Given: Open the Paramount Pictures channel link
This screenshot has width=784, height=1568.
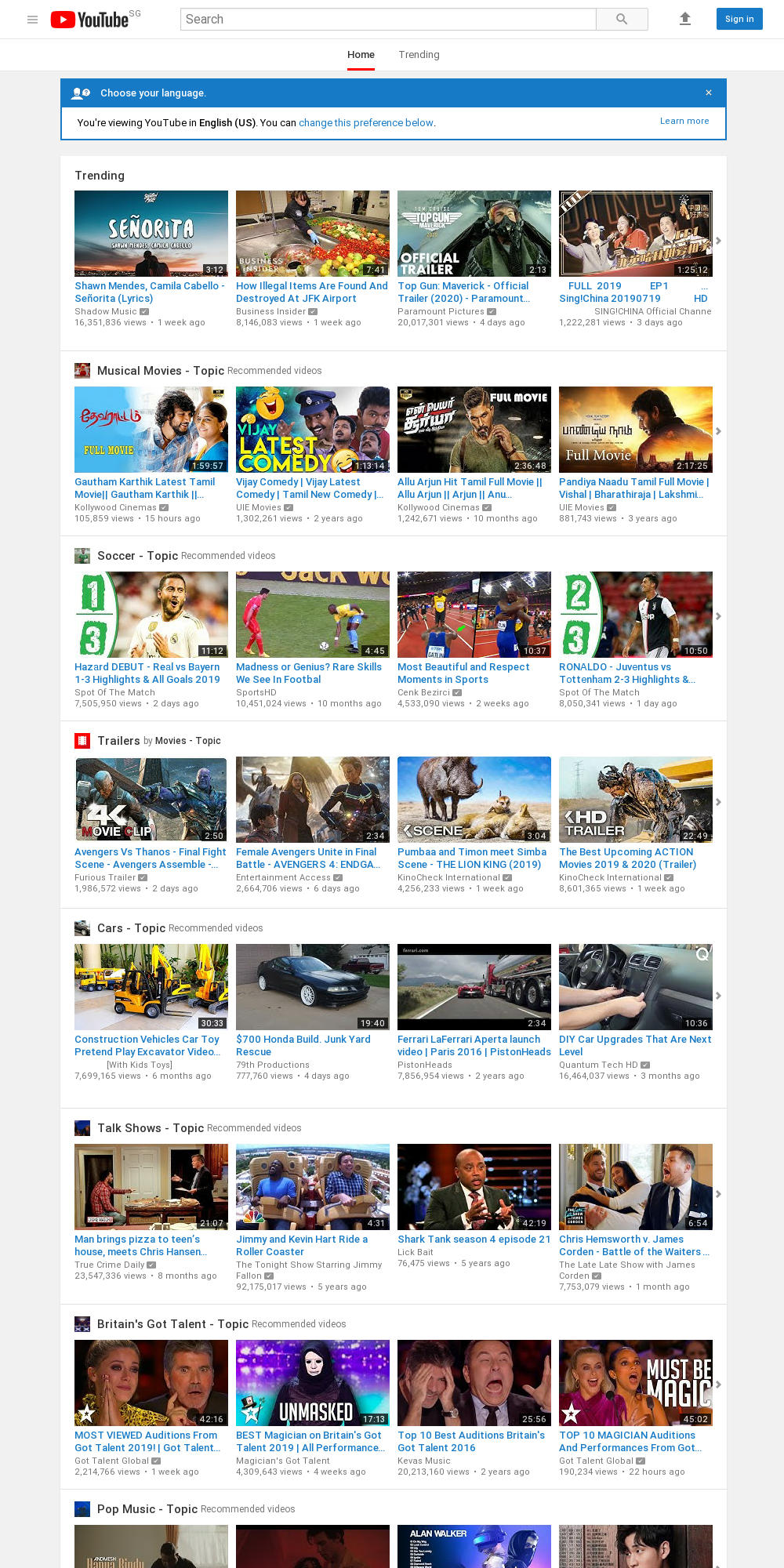Looking at the screenshot, I should (x=441, y=311).
